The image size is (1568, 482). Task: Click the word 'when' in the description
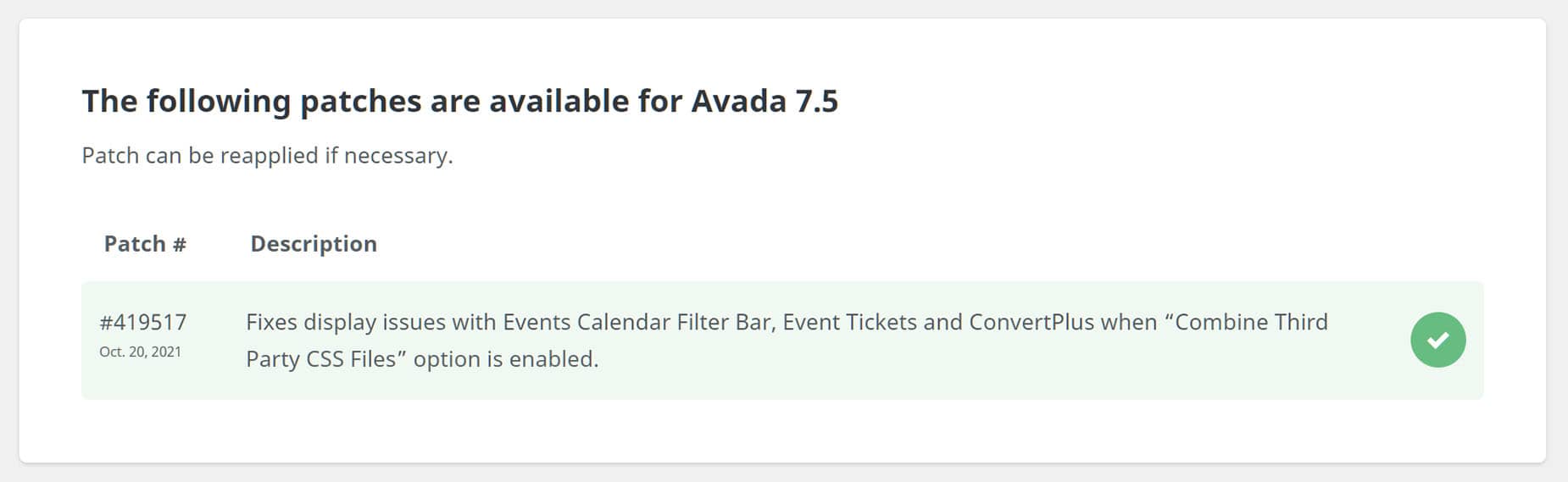pos(1128,322)
